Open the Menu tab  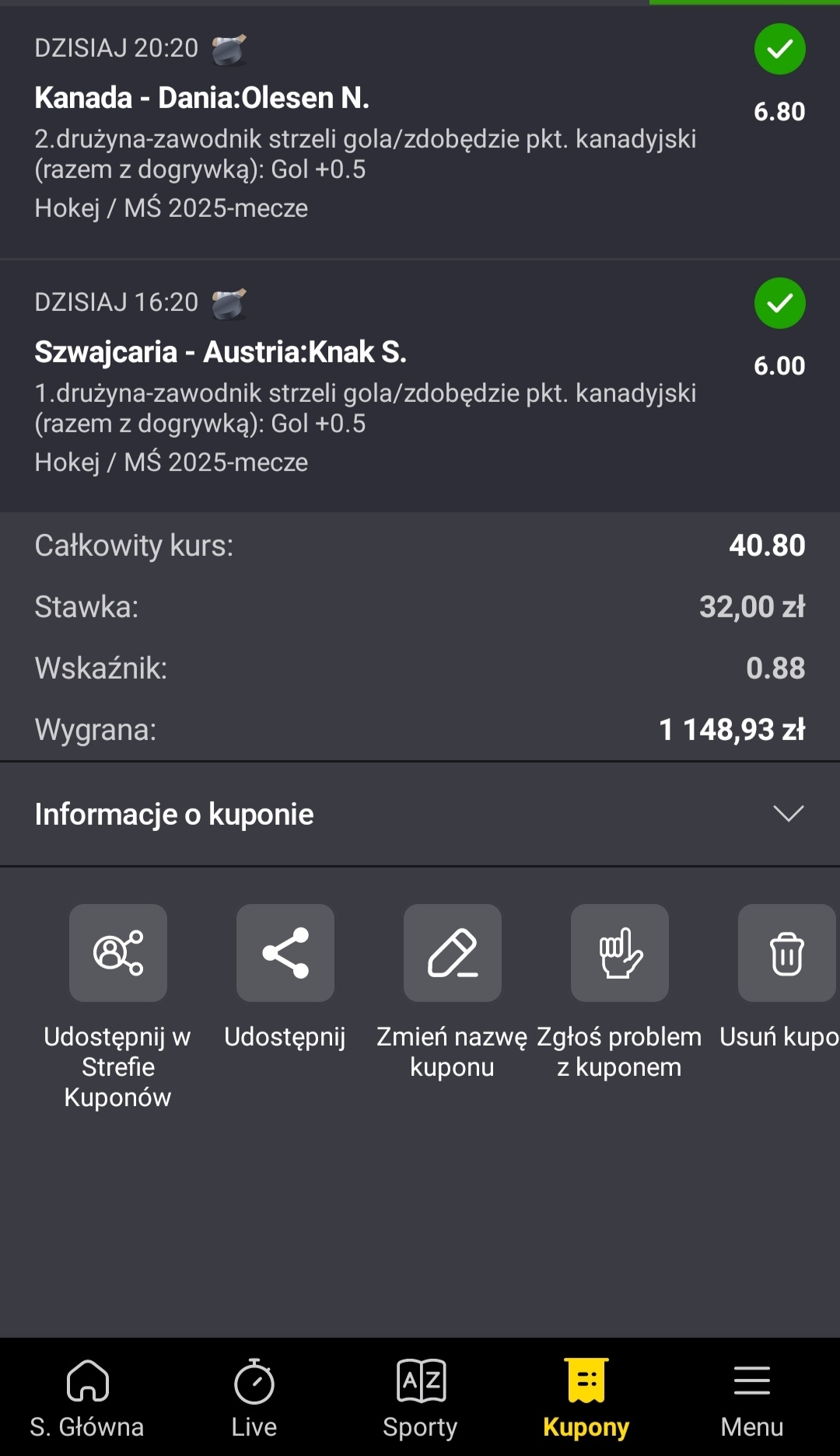[751, 1398]
